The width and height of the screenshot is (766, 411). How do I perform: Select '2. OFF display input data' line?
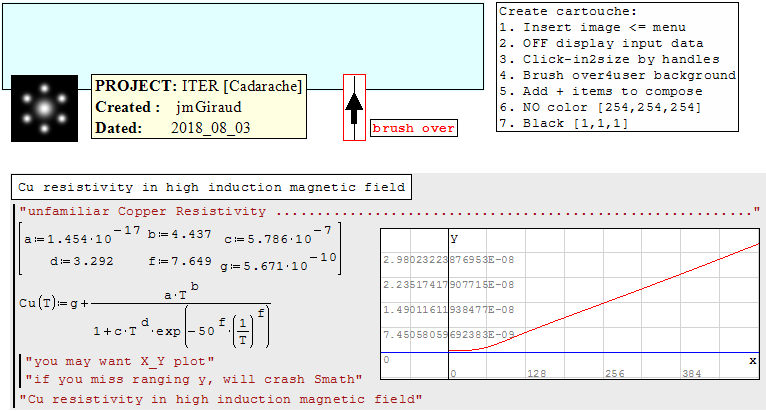[601, 43]
